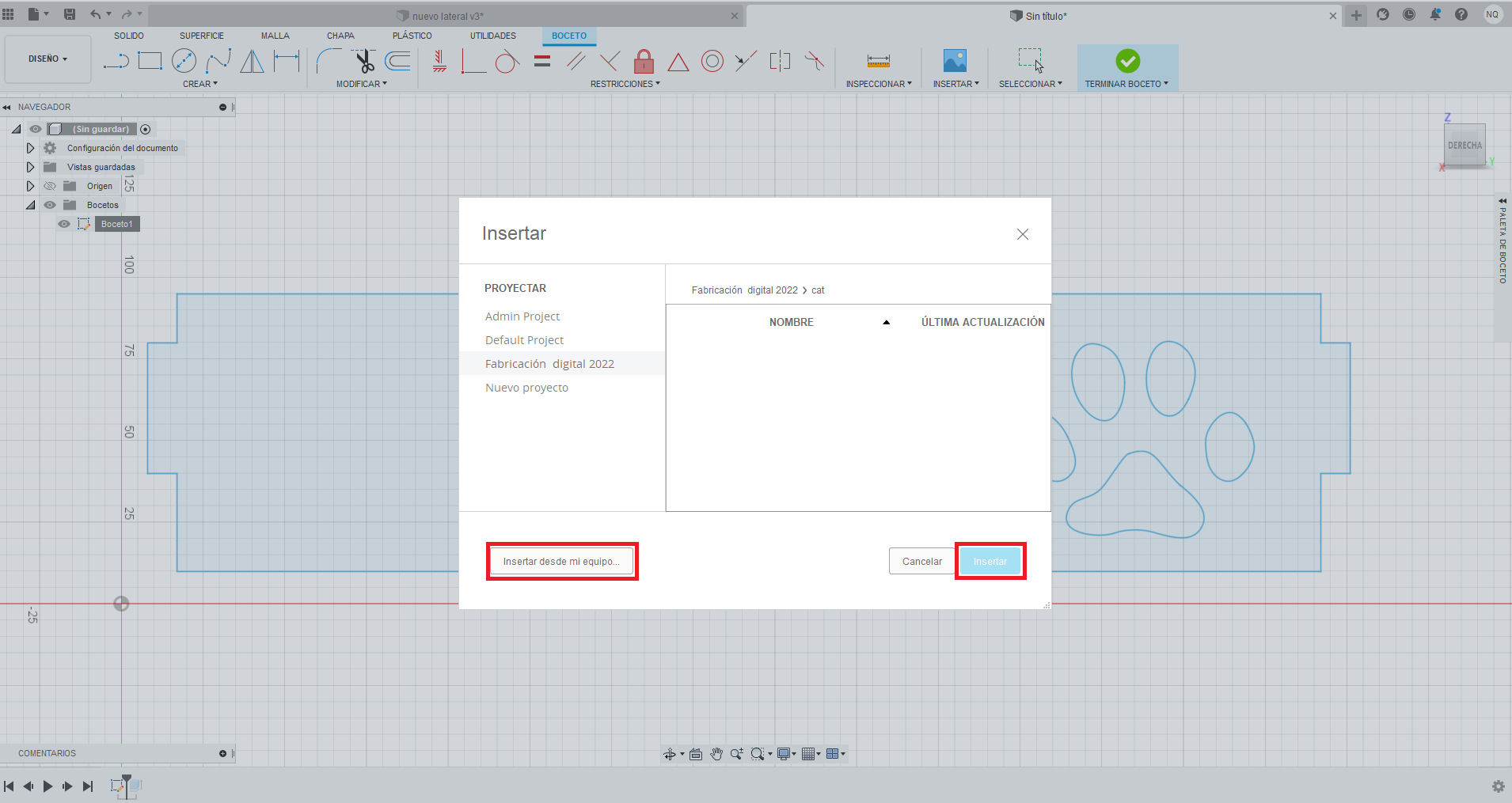Select the Fillet modify tool

click(x=329, y=61)
